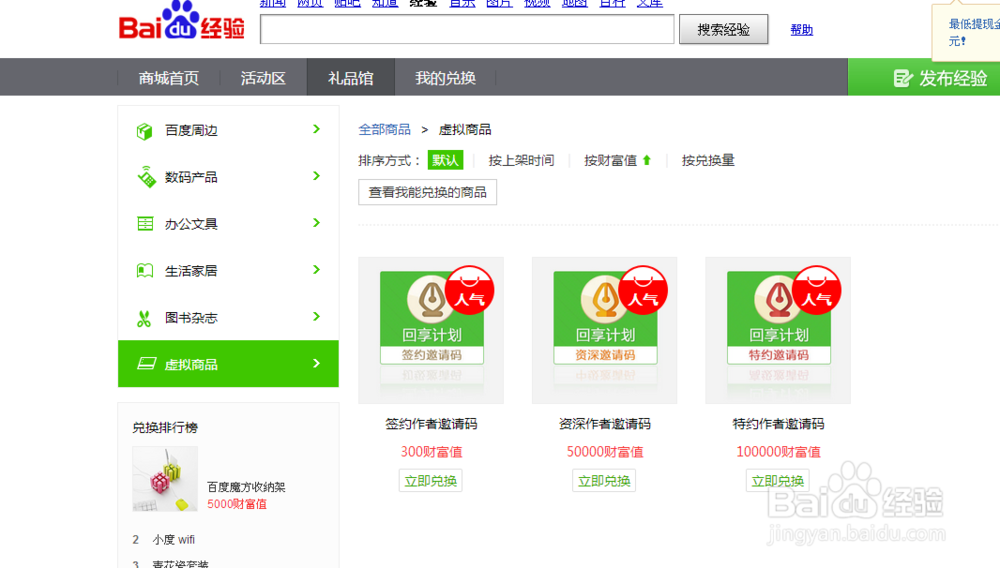The height and width of the screenshot is (568, 1000).
Task: Expand the 数码产品 category chevron
Action: coord(316,176)
